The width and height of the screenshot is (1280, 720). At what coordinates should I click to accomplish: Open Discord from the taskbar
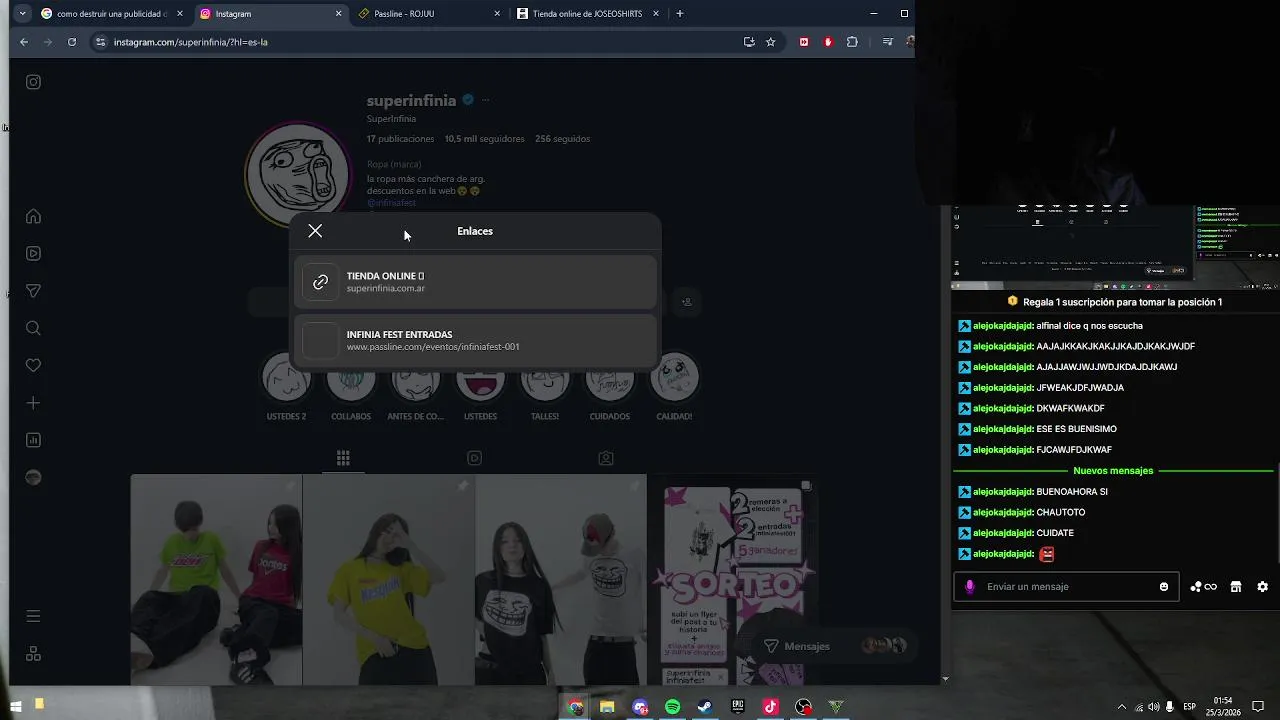point(640,707)
